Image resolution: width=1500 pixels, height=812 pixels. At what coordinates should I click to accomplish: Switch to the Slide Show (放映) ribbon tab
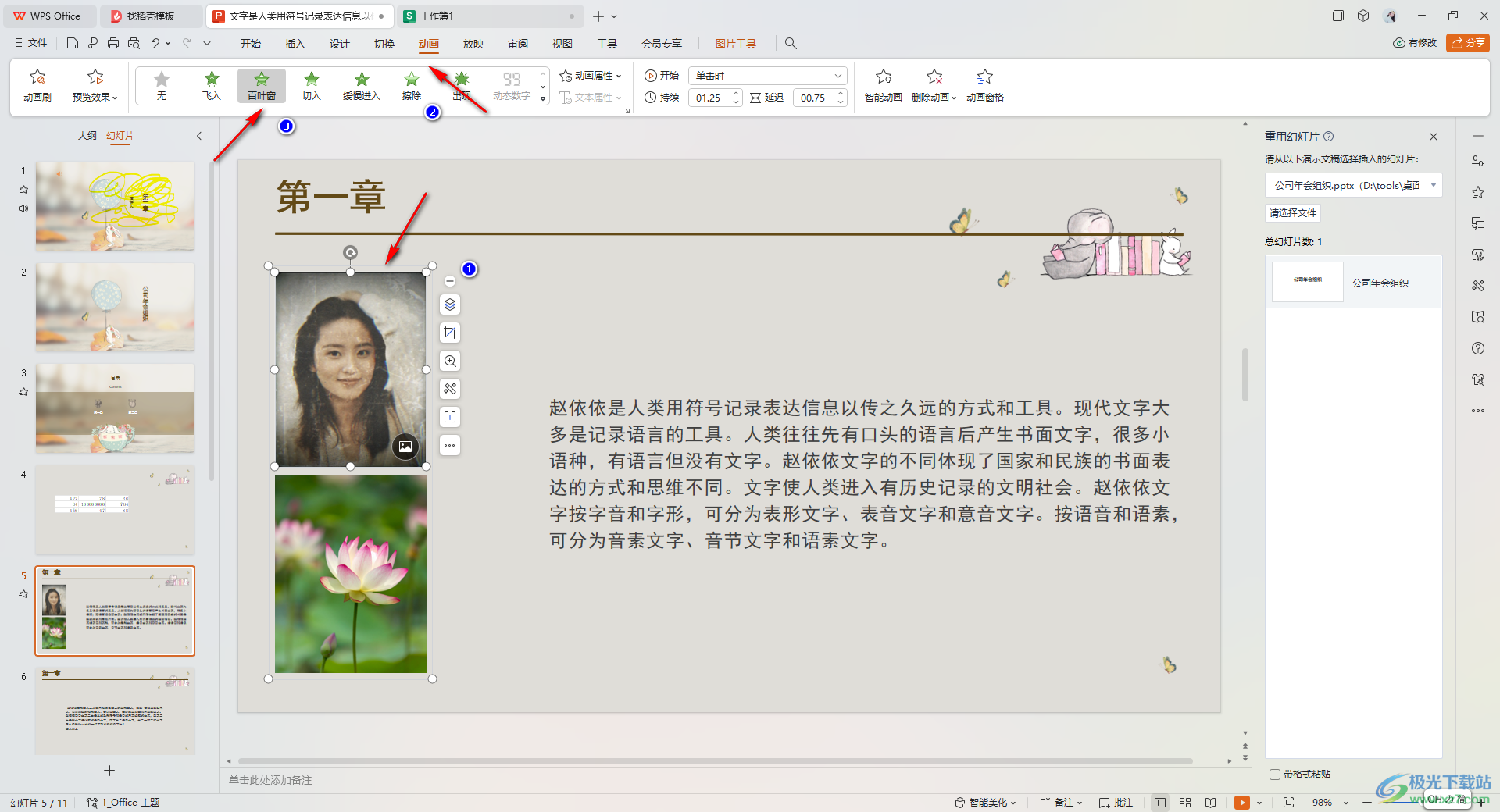coord(473,44)
